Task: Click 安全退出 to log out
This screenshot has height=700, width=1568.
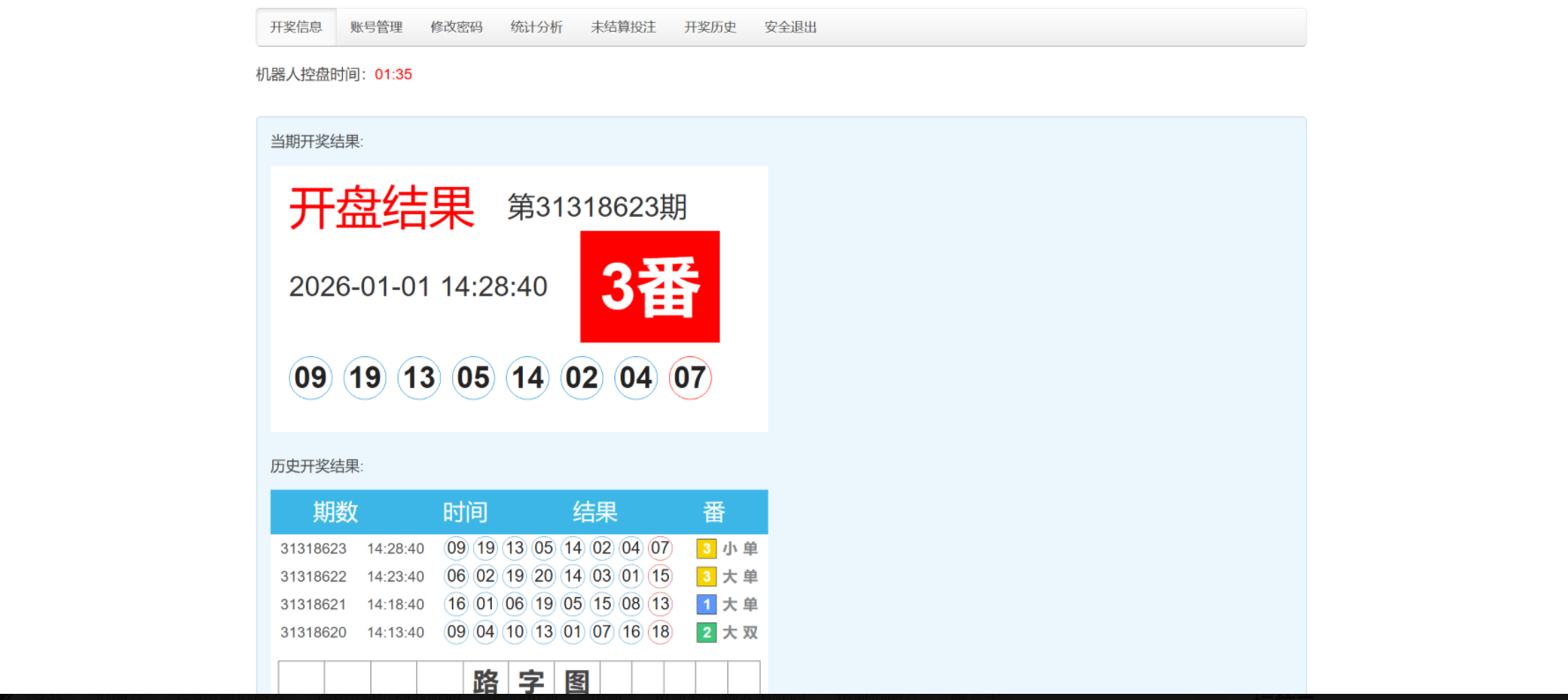Action: coord(791,27)
